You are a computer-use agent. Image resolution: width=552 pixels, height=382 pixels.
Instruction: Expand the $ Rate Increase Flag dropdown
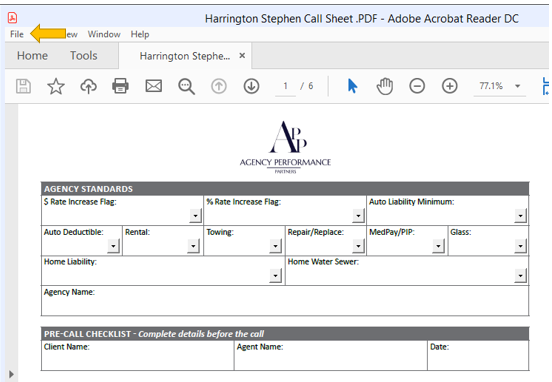click(x=195, y=215)
